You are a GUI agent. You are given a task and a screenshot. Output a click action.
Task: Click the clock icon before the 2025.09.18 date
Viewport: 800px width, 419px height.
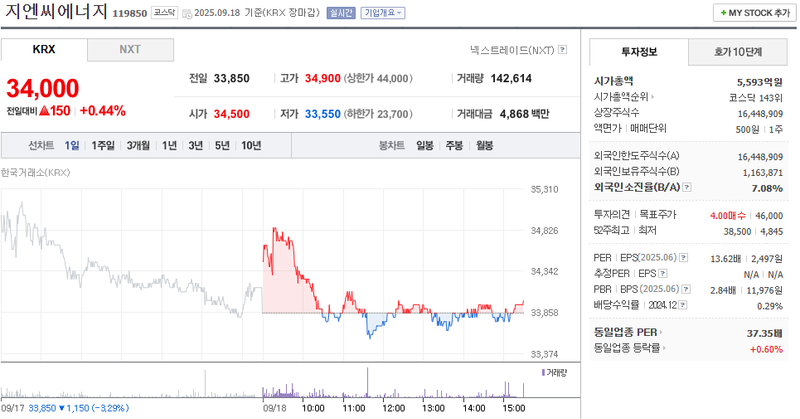187,13
